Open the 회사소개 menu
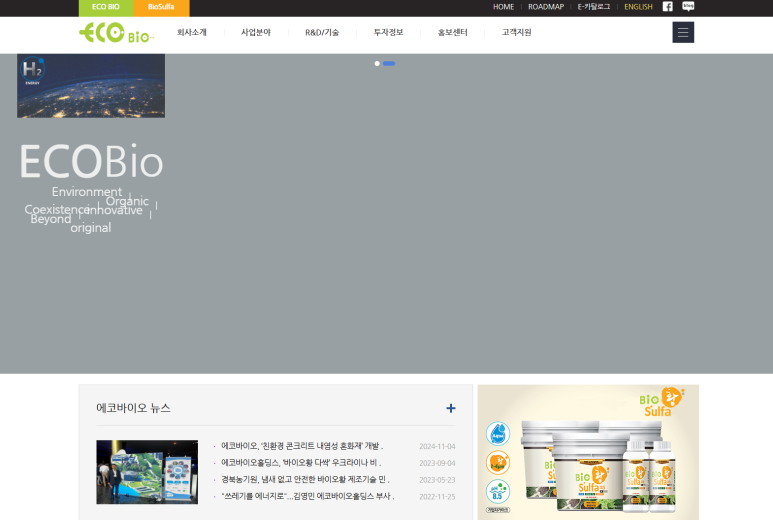 (x=192, y=33)
